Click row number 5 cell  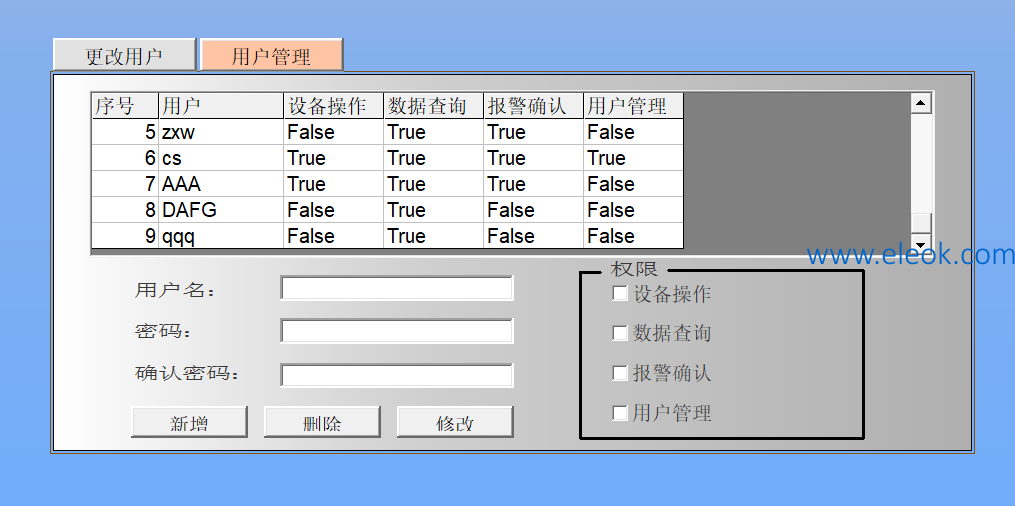[125, 132]
